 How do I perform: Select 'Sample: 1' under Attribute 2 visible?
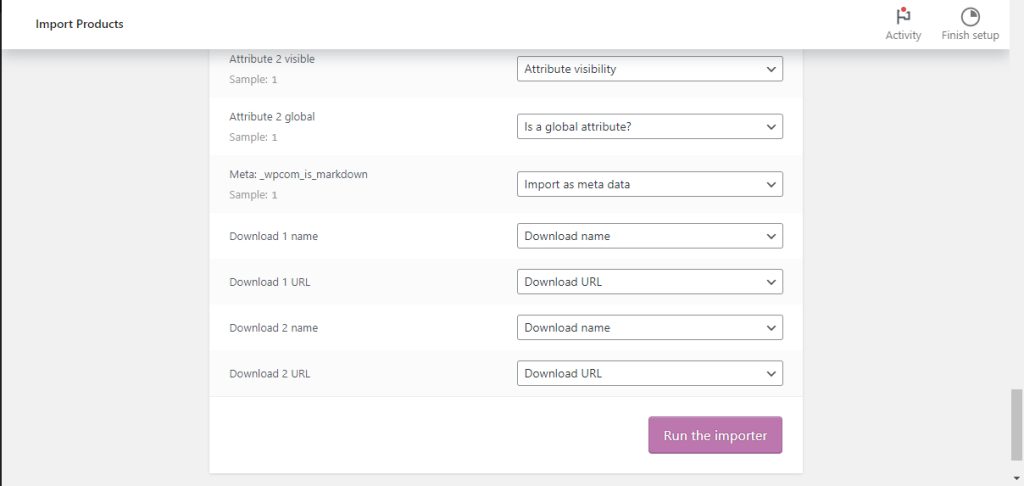click(253, 80)
